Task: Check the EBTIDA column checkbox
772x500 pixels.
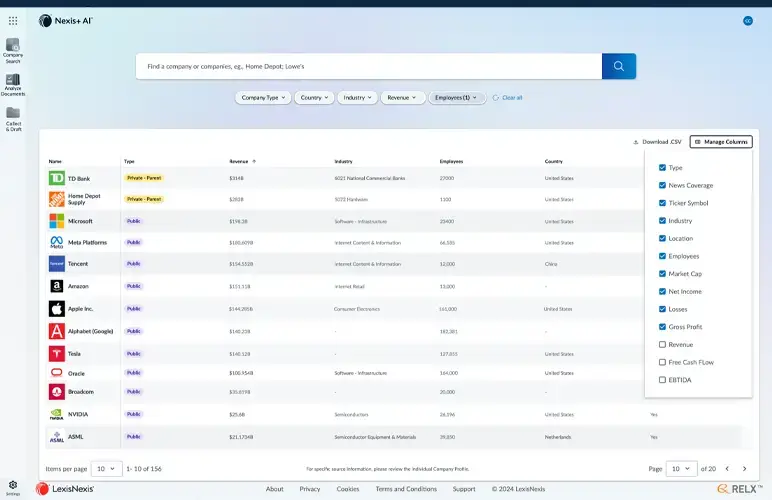Action: pos(662,380)
